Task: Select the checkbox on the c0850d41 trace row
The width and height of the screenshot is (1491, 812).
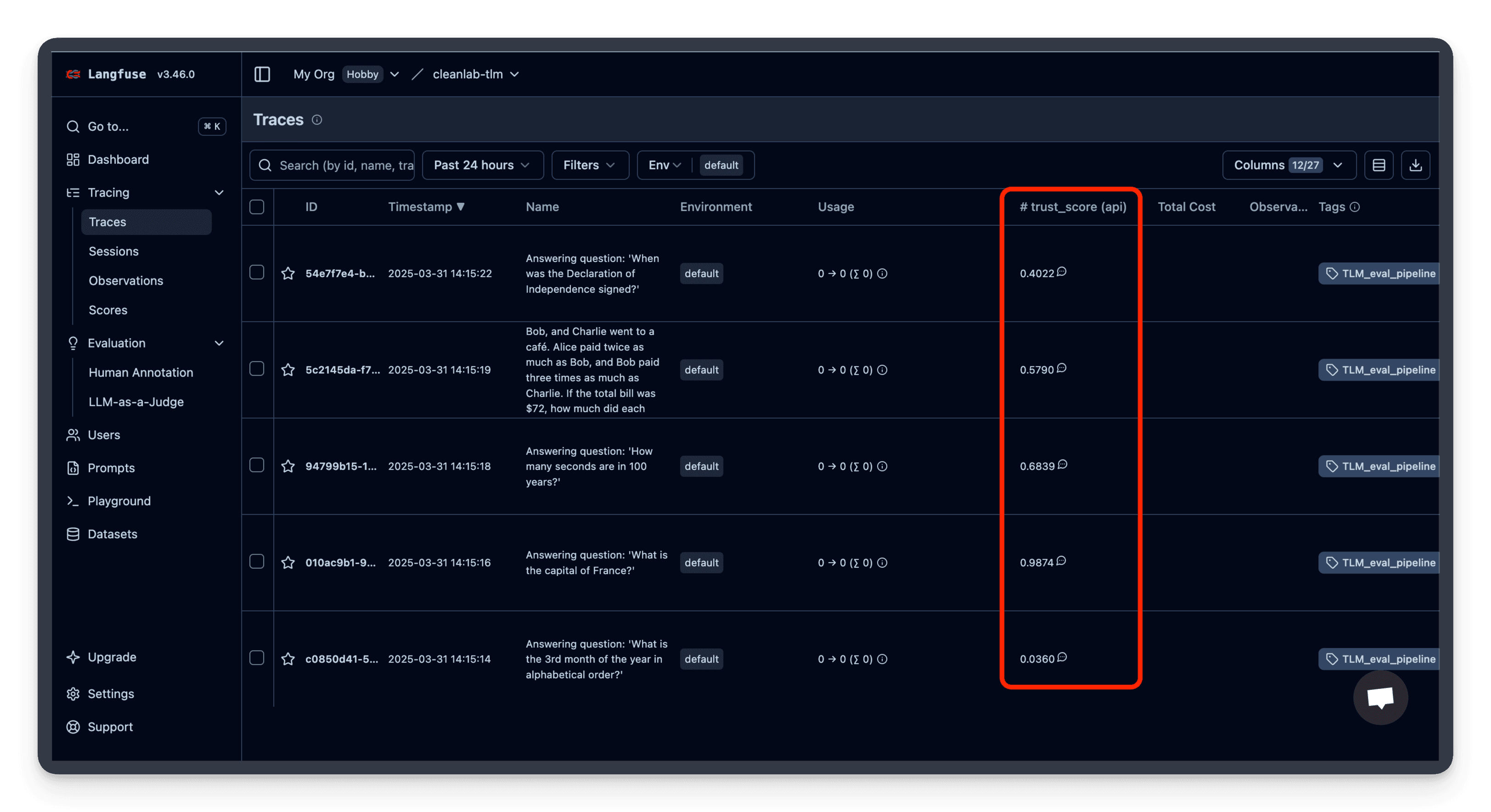Action: (257, 658)
